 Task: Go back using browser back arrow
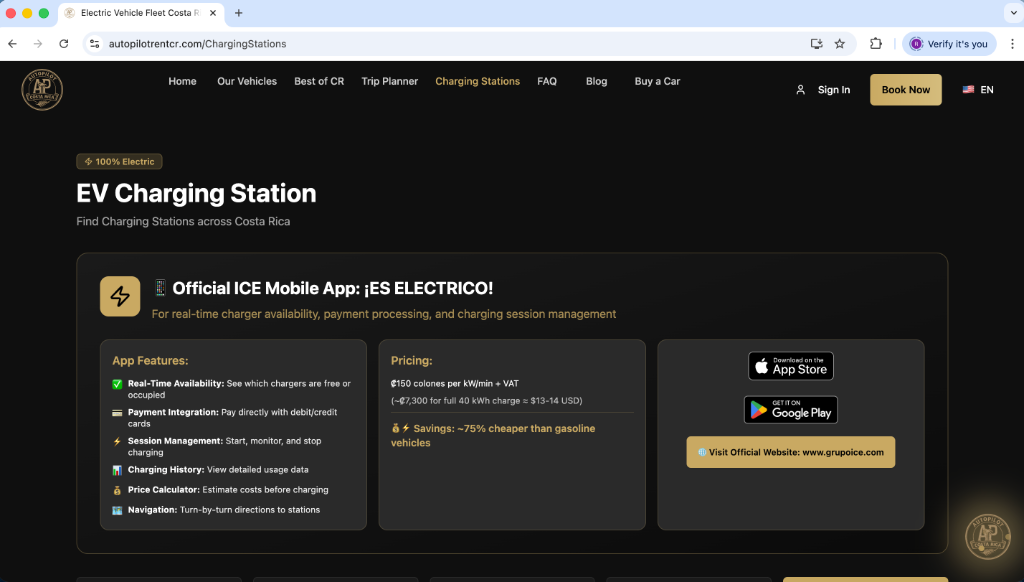pos(12,44)
